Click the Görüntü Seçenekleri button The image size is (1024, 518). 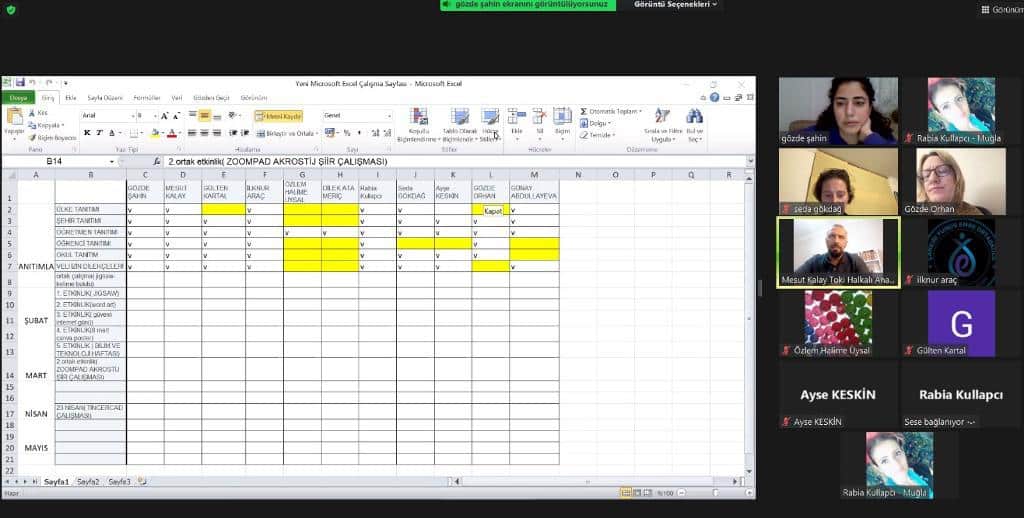click(678, 5)
